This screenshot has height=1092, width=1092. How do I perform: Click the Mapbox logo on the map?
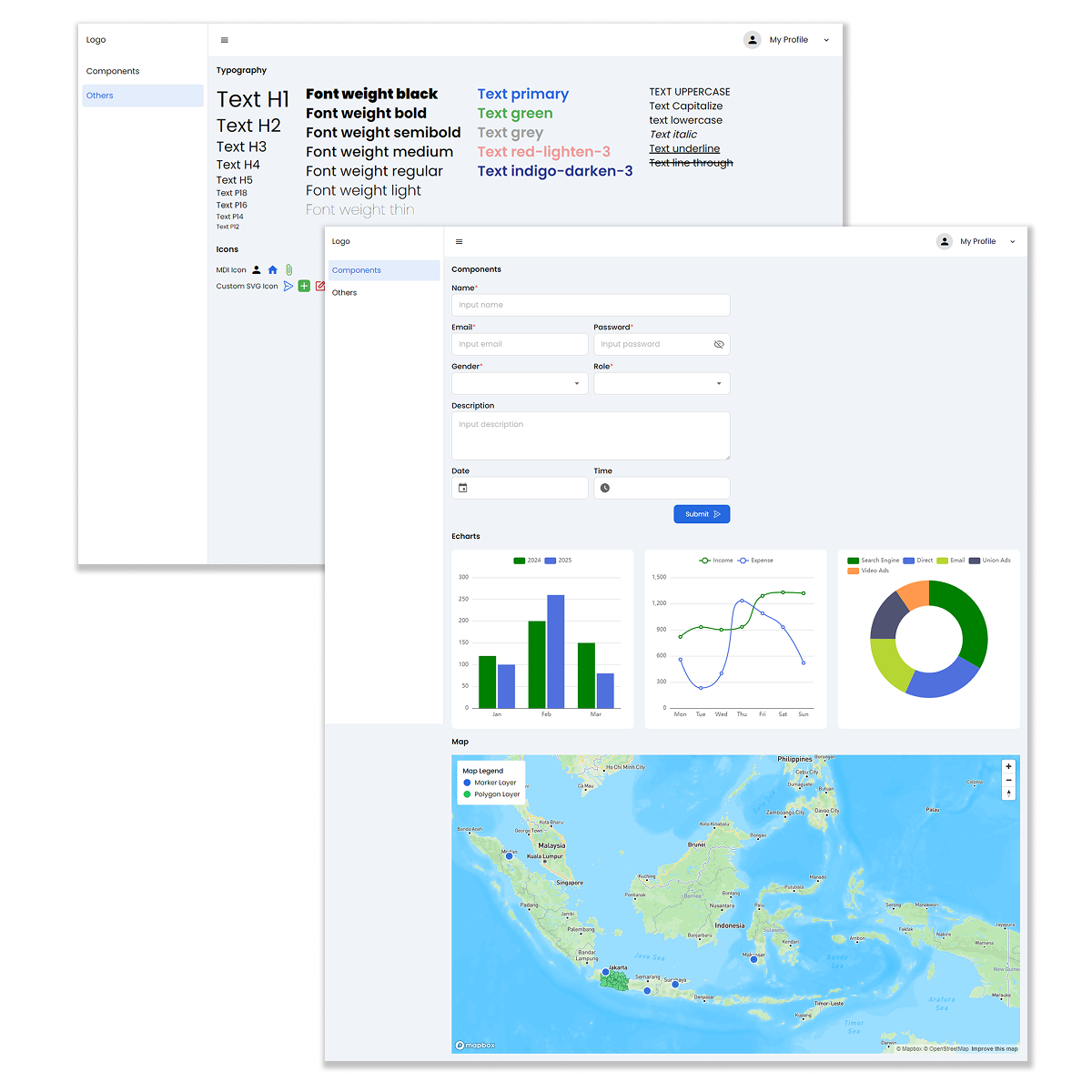pos(476,1046)
